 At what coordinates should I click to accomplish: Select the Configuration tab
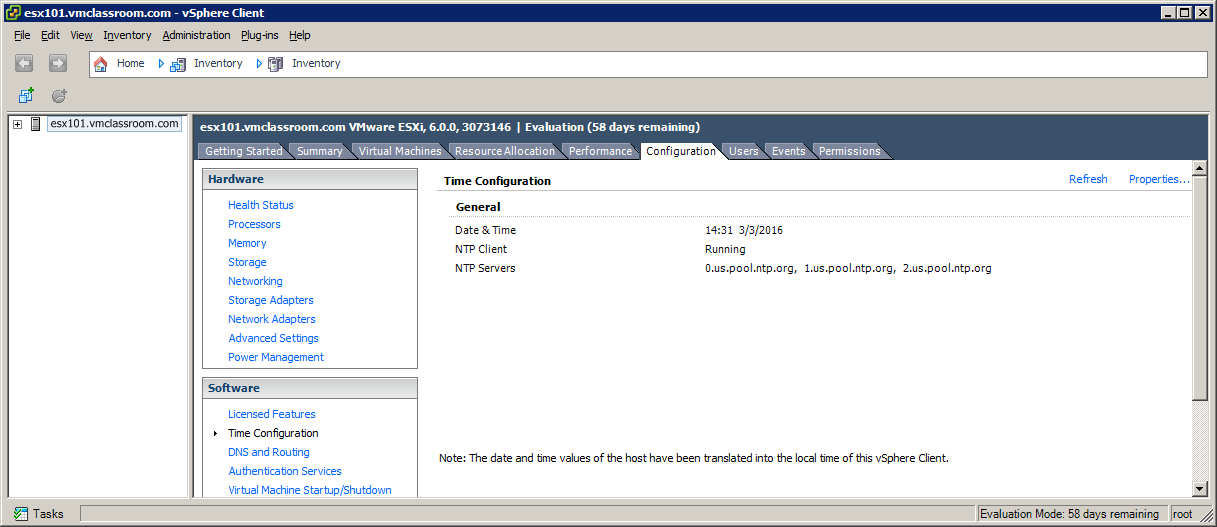click(x=681, y=151)
